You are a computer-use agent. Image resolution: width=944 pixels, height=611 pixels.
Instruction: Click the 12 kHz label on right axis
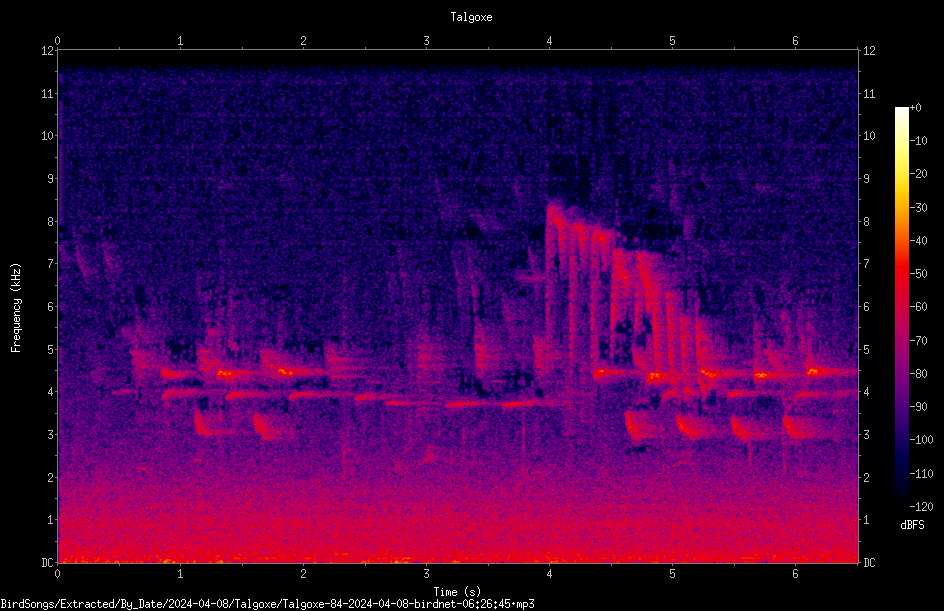(x=869, y=51)
